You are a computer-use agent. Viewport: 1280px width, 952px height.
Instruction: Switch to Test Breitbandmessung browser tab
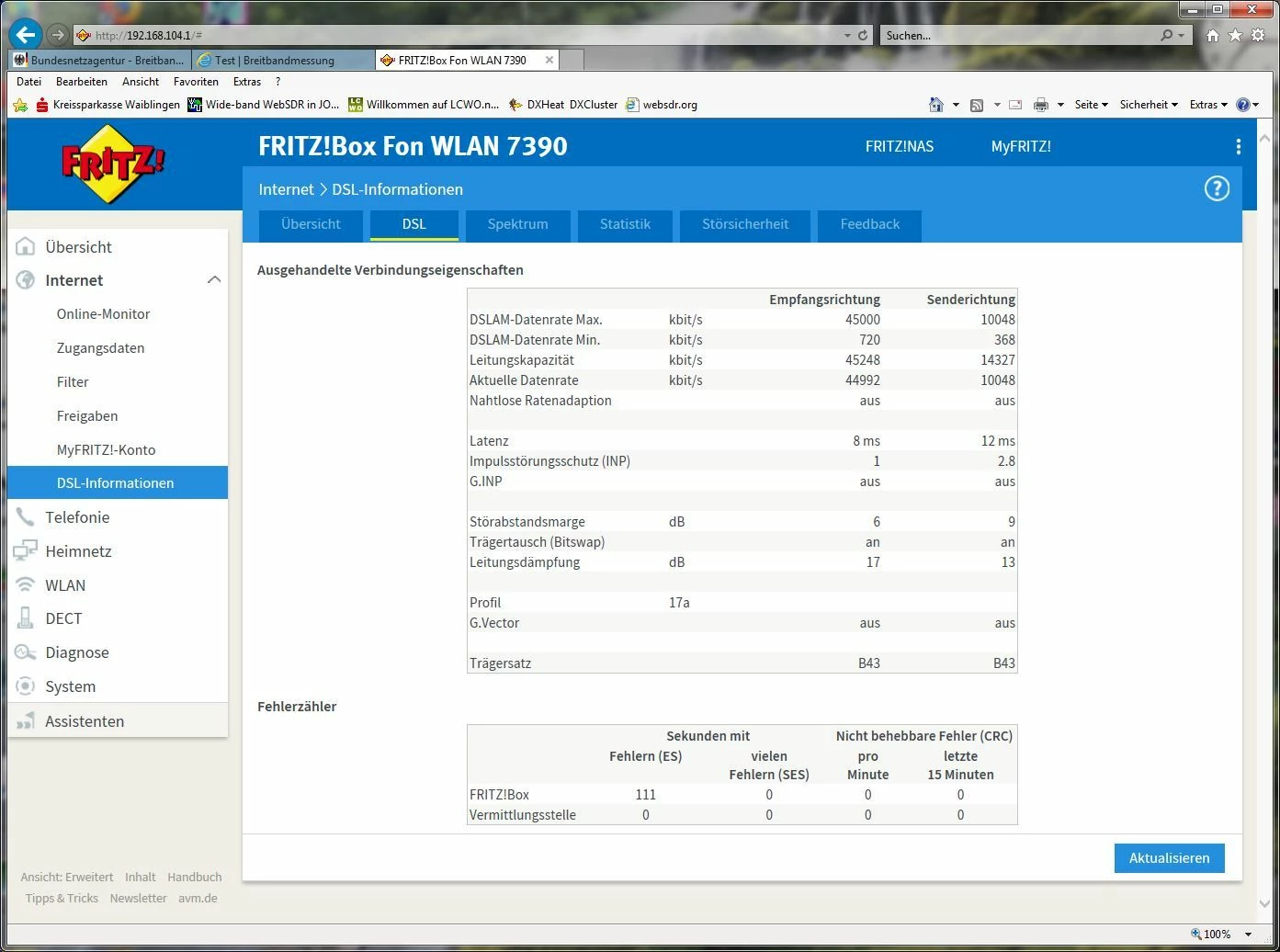(274, 61)
